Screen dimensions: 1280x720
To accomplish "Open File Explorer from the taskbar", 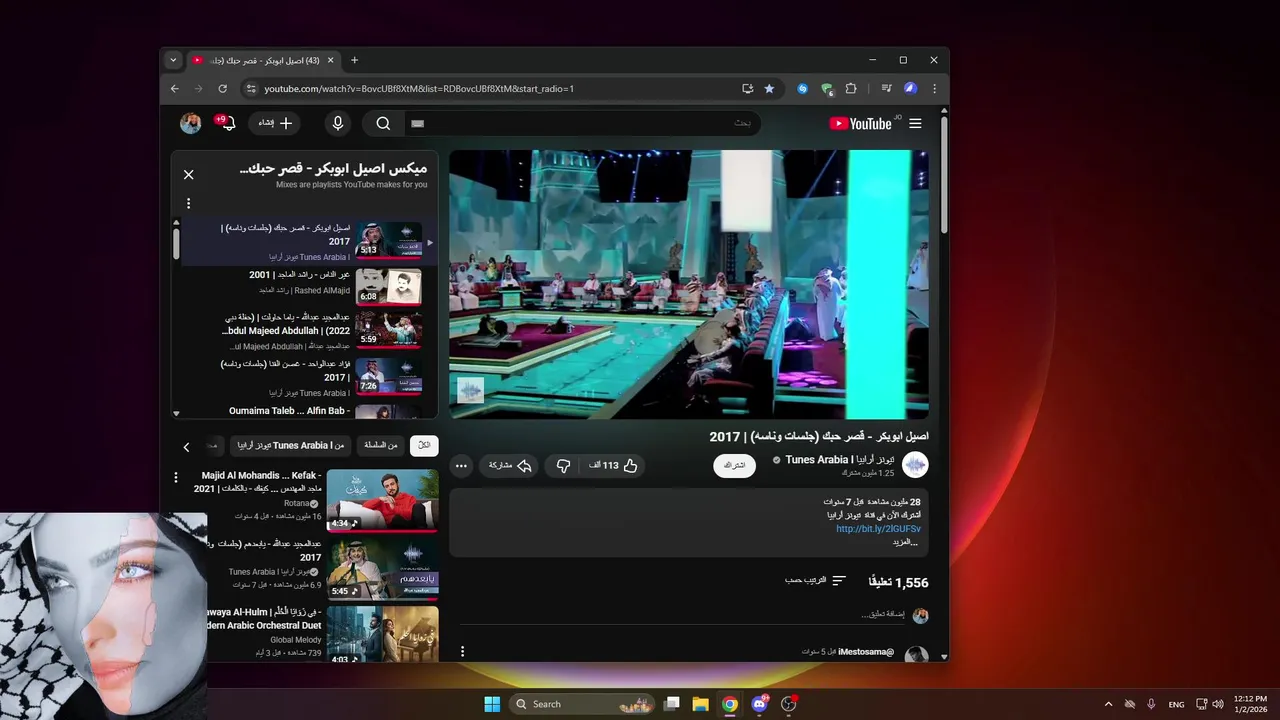I will (x=700, y=704).
